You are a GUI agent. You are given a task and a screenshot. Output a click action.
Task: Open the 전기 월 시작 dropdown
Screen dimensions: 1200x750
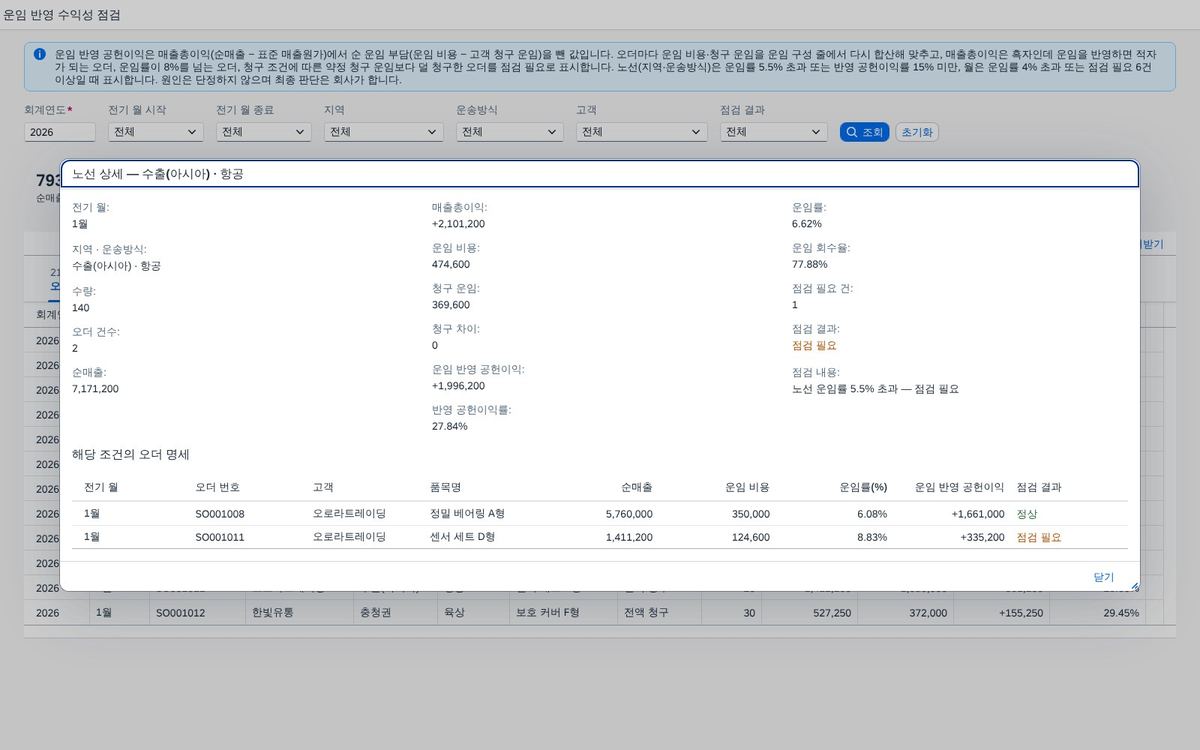(x=155, y=132)
